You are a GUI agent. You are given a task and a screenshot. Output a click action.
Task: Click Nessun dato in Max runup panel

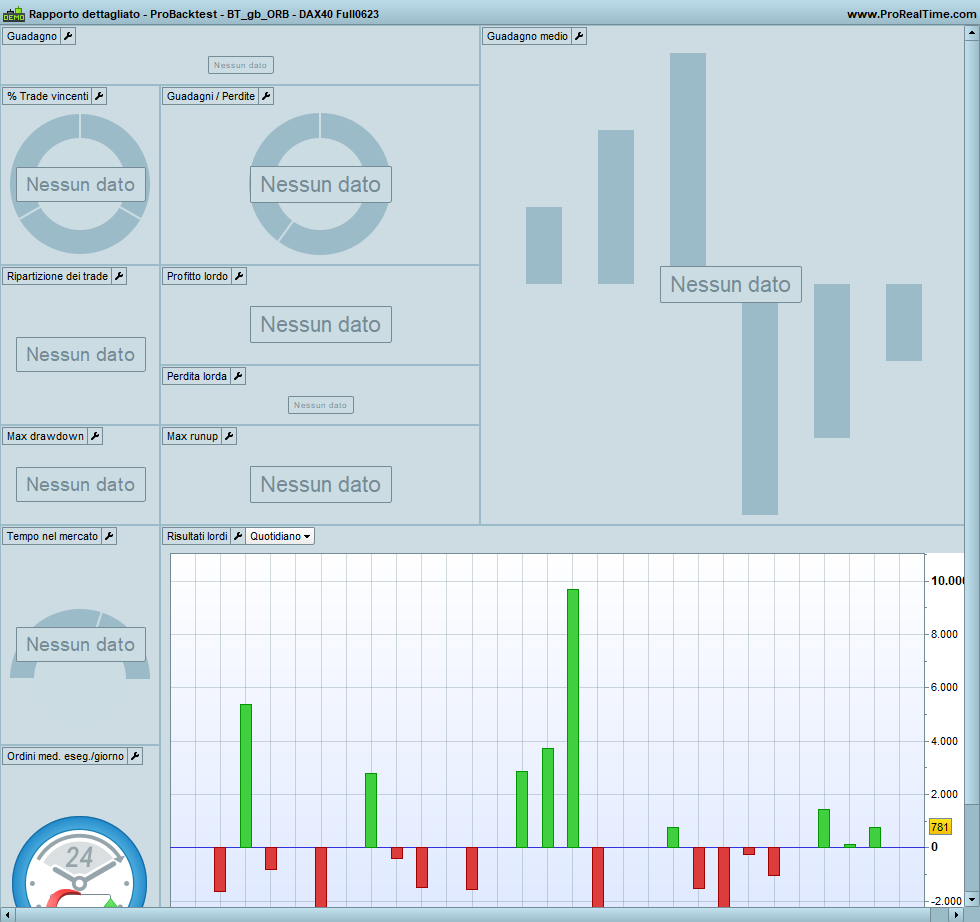click(x=321, y=484)
